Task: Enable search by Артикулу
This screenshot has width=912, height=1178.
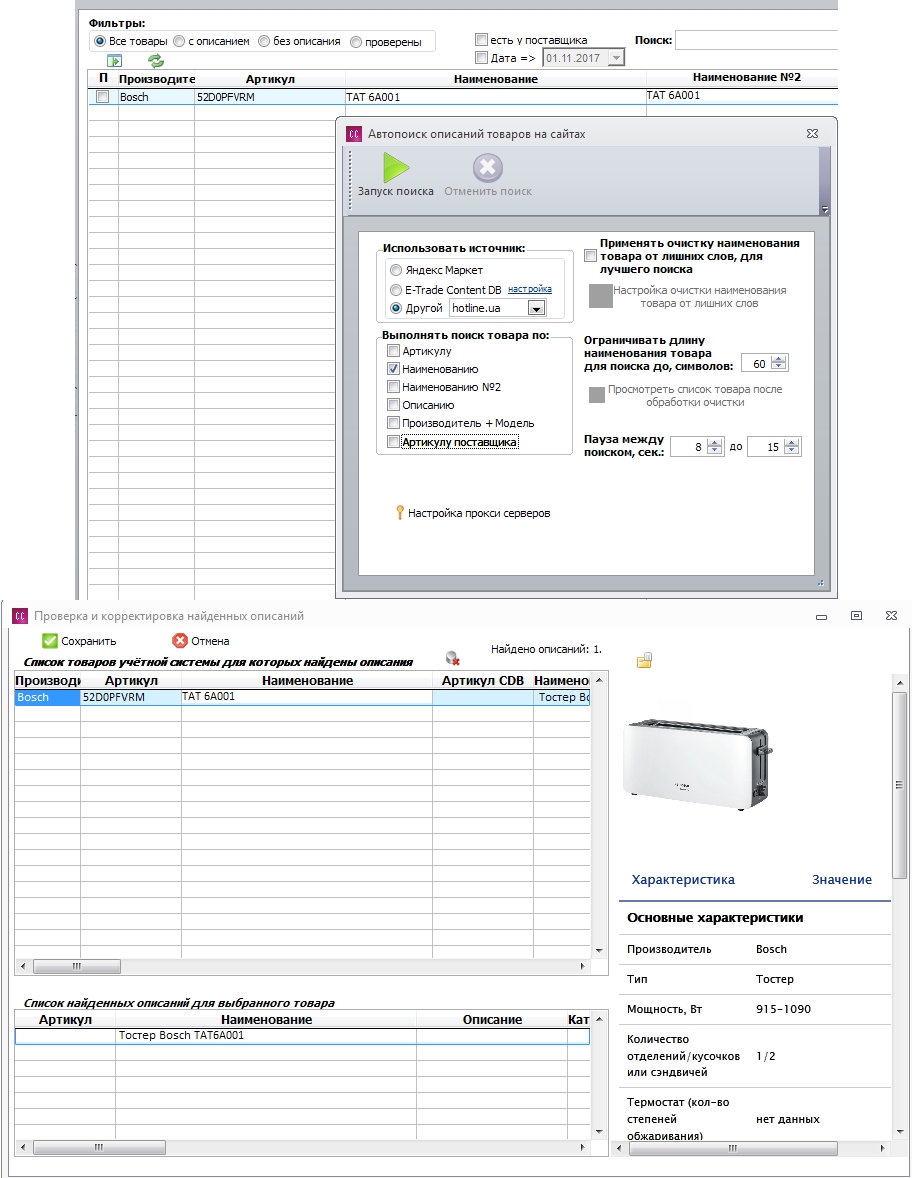Action: [393, 351]
